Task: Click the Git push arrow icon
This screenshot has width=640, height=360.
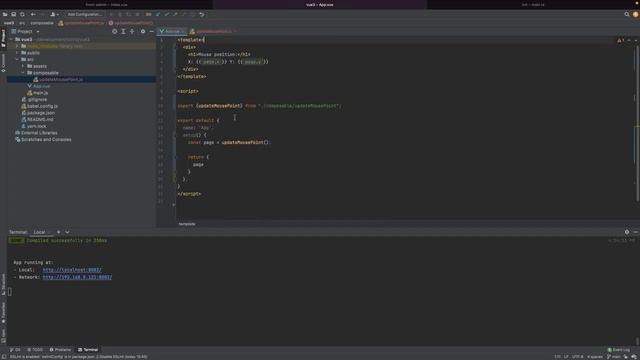Action: click(x=175, y=14)
